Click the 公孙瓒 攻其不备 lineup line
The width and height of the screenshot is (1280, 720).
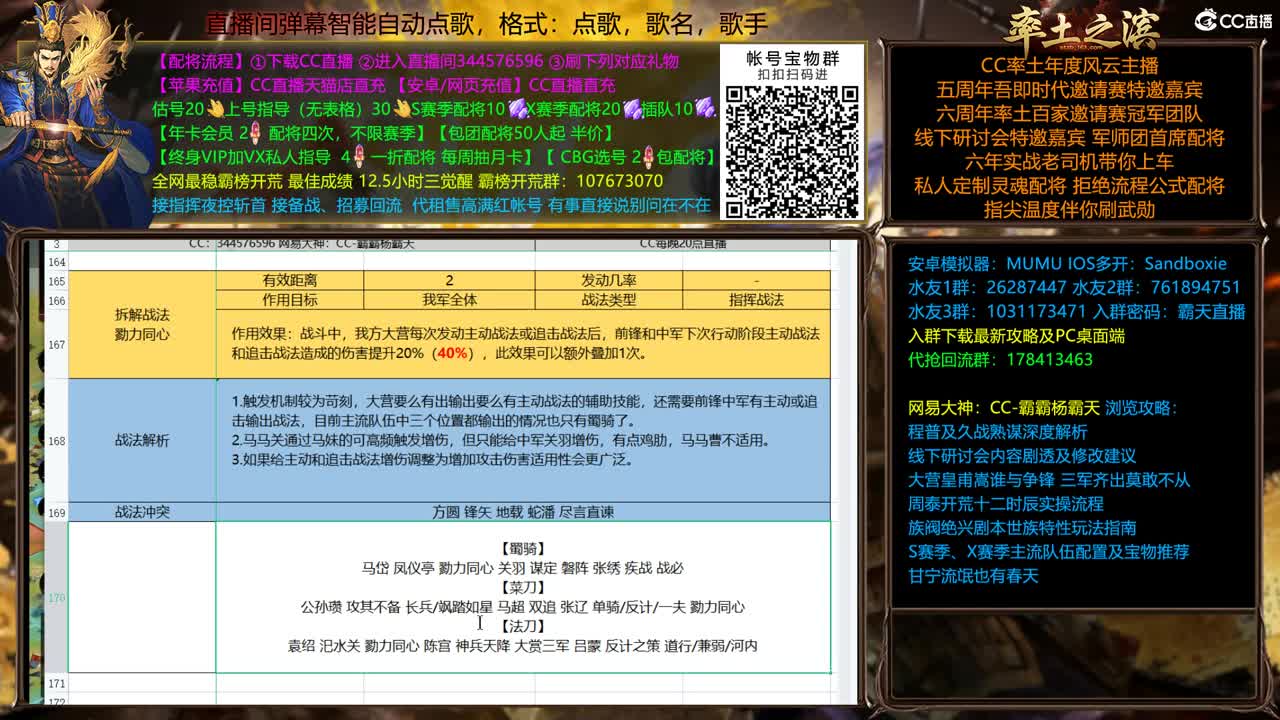[x=523, y=607]
